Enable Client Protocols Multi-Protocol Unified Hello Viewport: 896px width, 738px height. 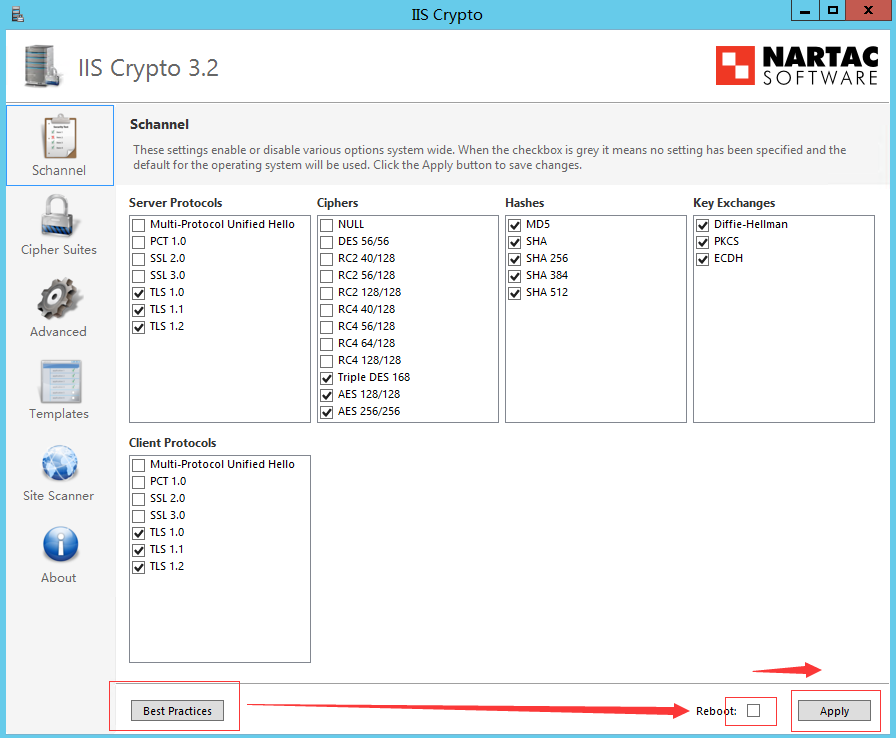pyautogui.click(x=138, y=465)
